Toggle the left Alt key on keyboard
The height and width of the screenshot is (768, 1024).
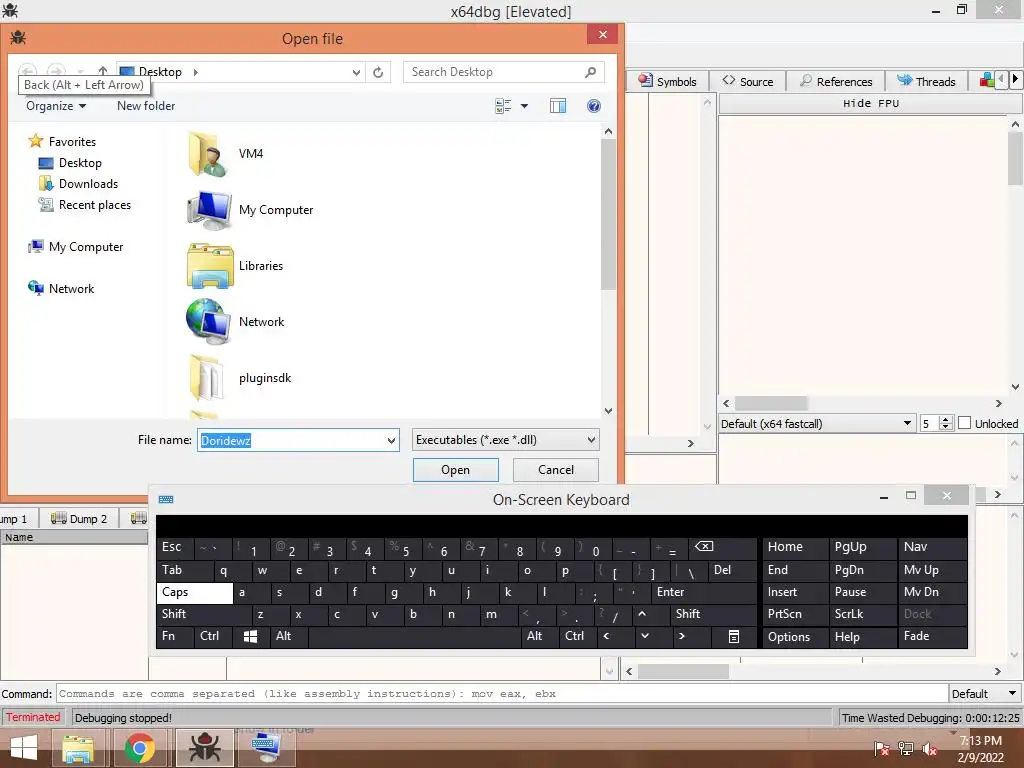click(x=289, y=637)
